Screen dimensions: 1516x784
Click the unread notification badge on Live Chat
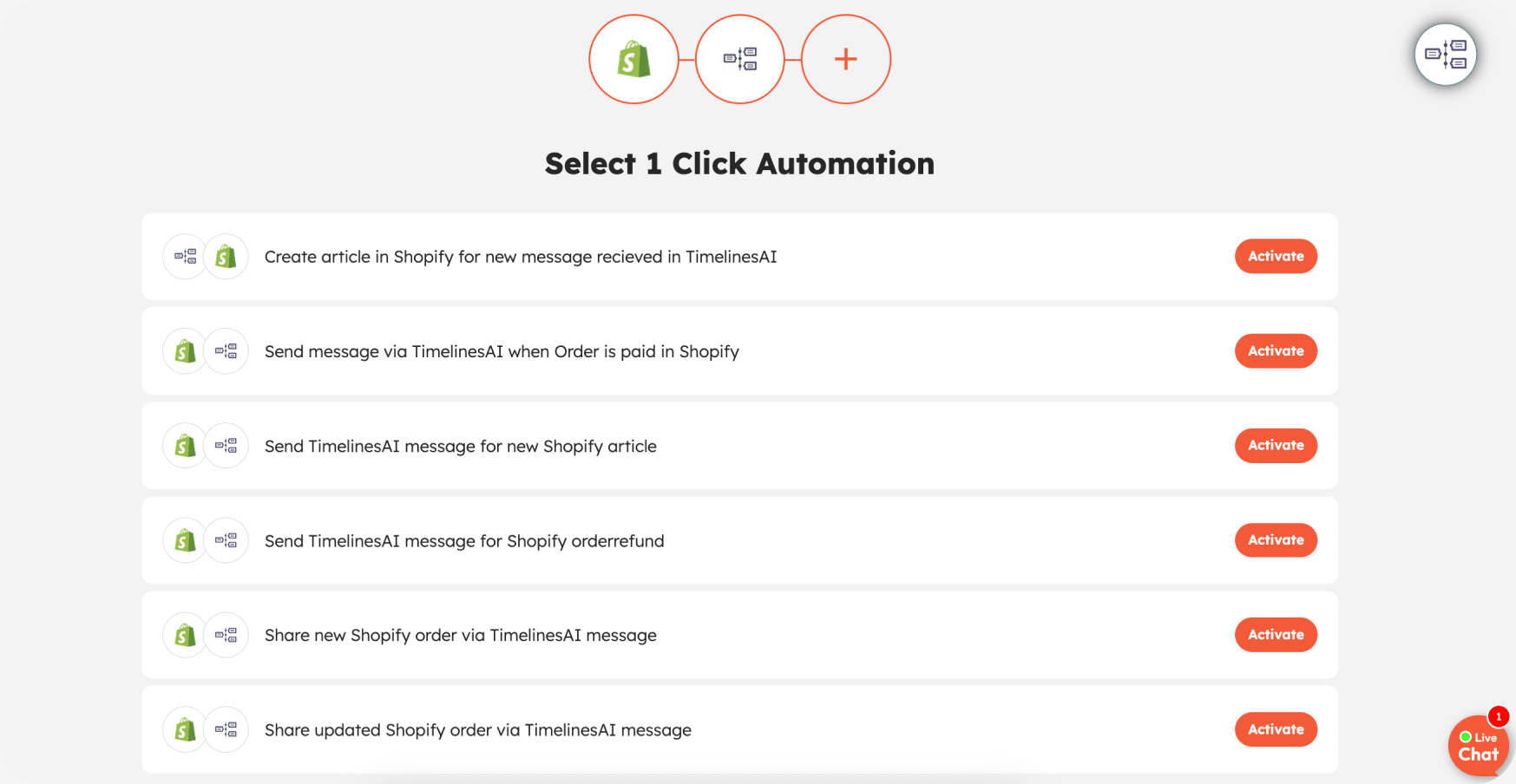pyautogui.click(x=1498, y=717)
